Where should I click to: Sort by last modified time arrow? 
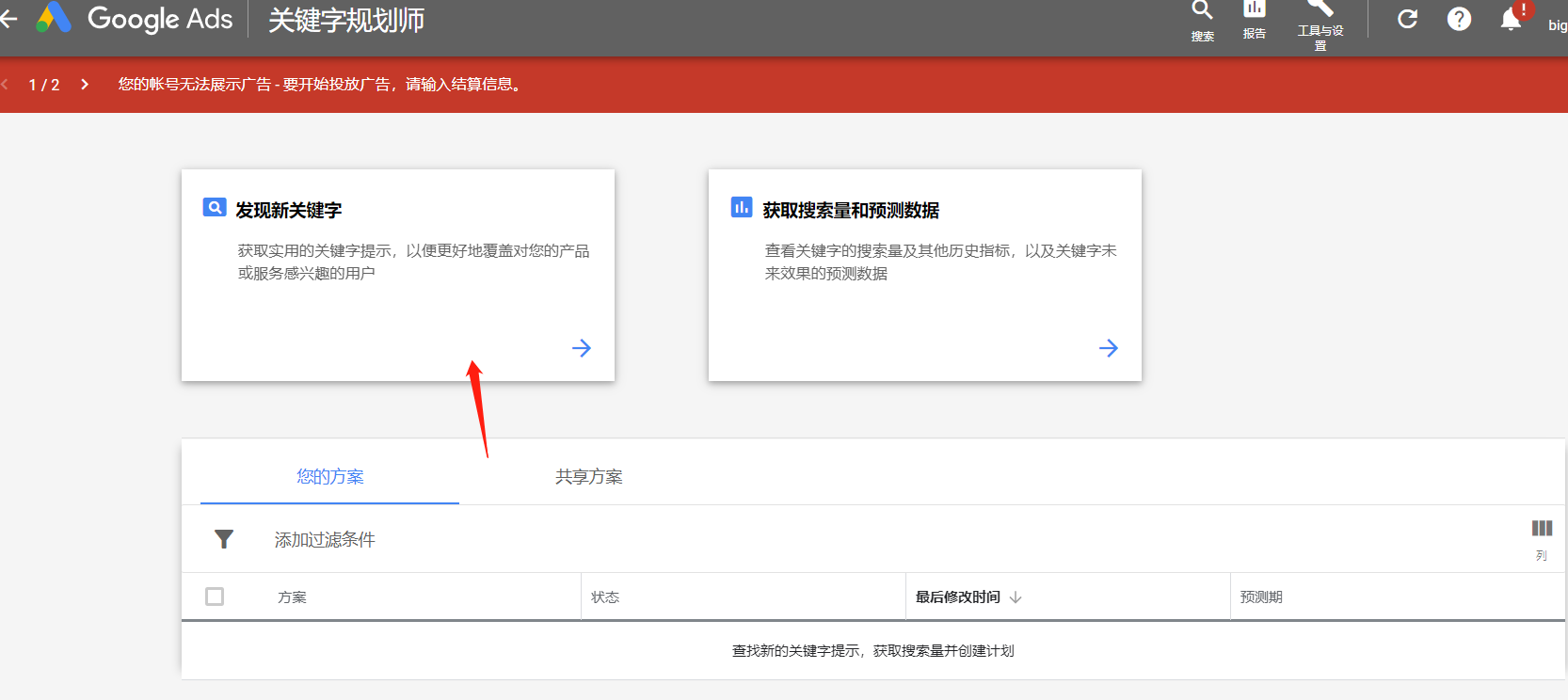(1016, 597)
